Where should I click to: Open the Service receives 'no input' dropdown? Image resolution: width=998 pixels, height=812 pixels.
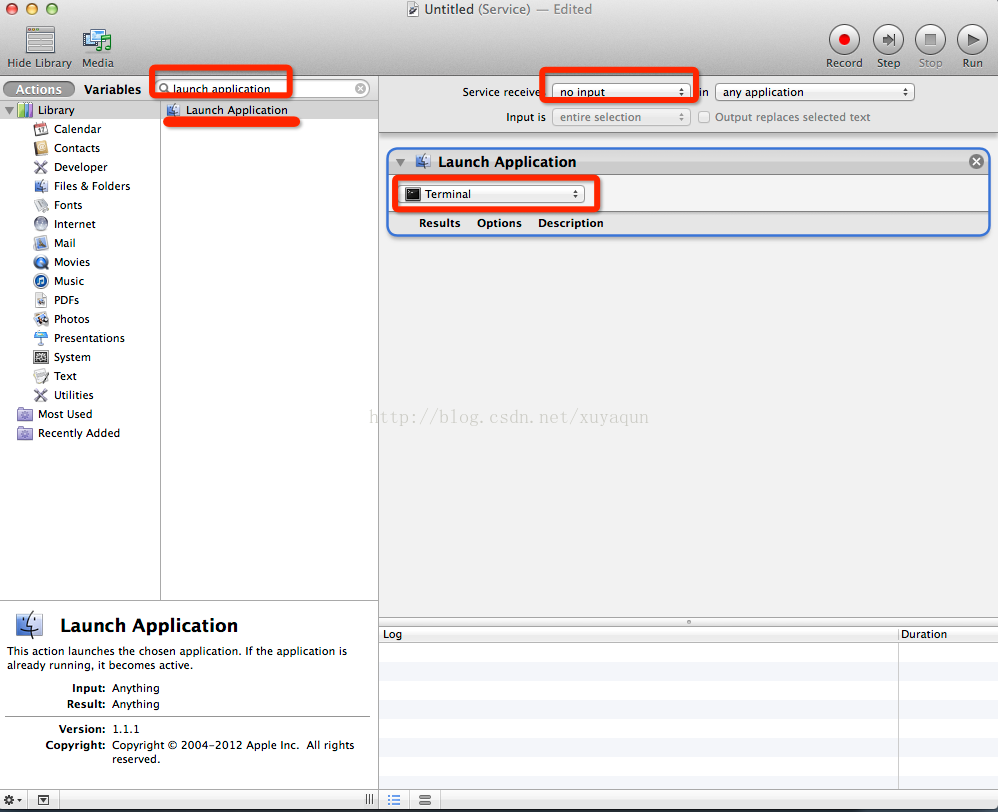point(621,92)
